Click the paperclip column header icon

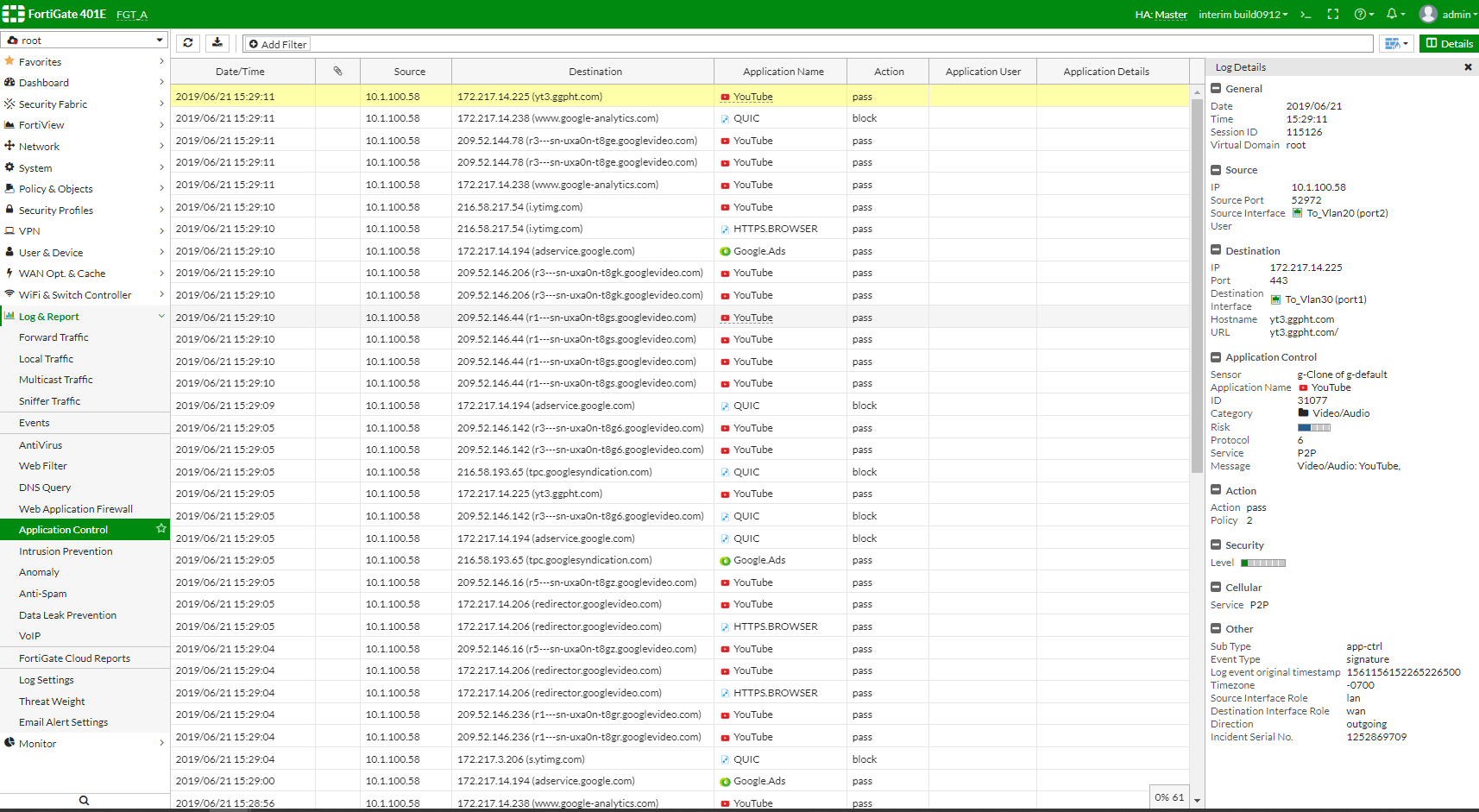(337, 72)
